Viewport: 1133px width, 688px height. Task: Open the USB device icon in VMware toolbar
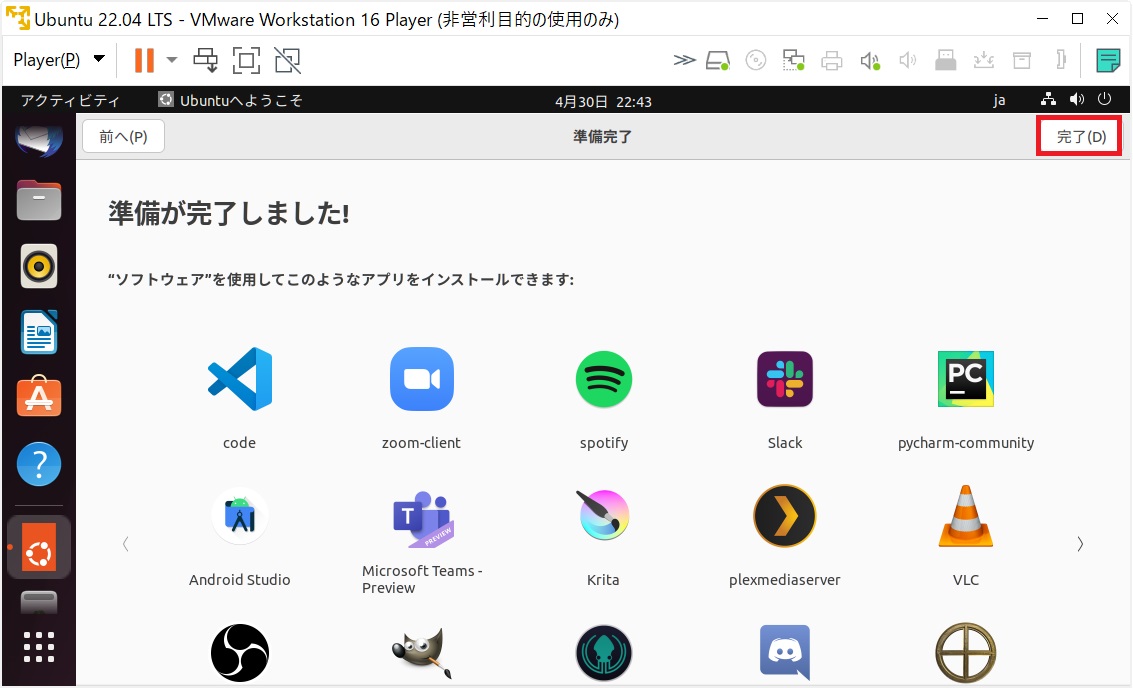point(946,60)
